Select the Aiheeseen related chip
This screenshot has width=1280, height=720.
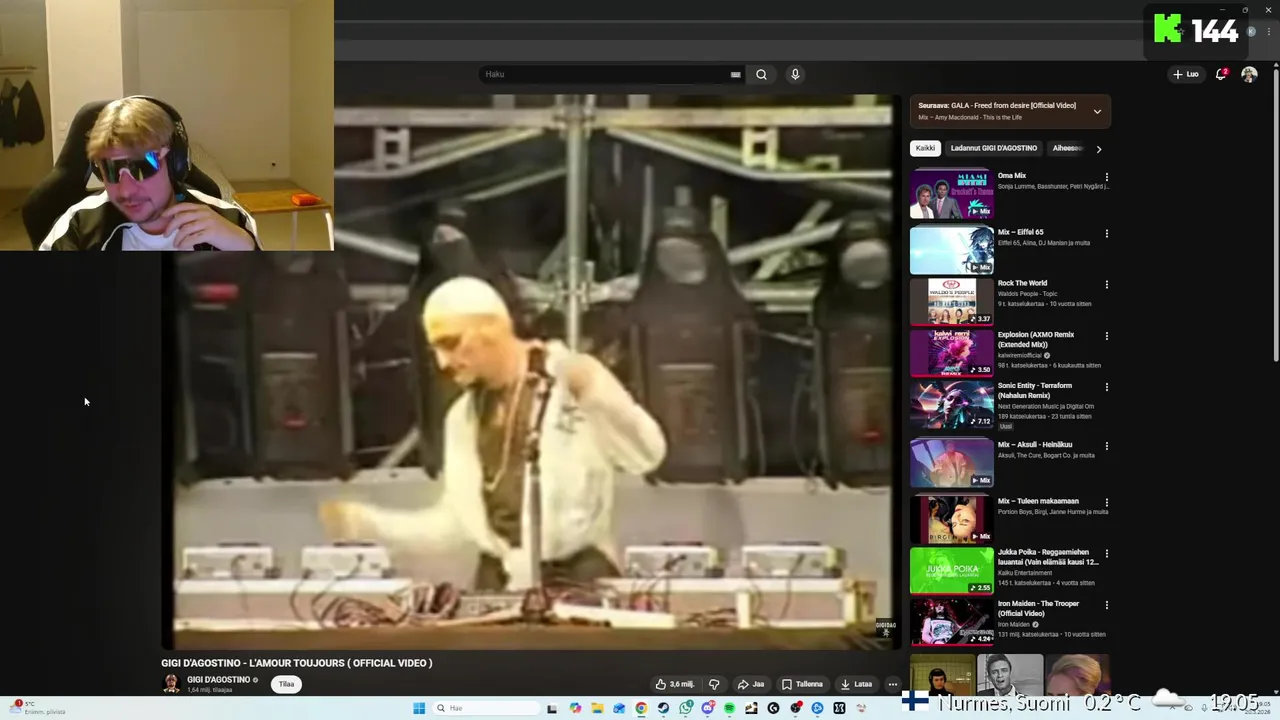pos(1067,148)
